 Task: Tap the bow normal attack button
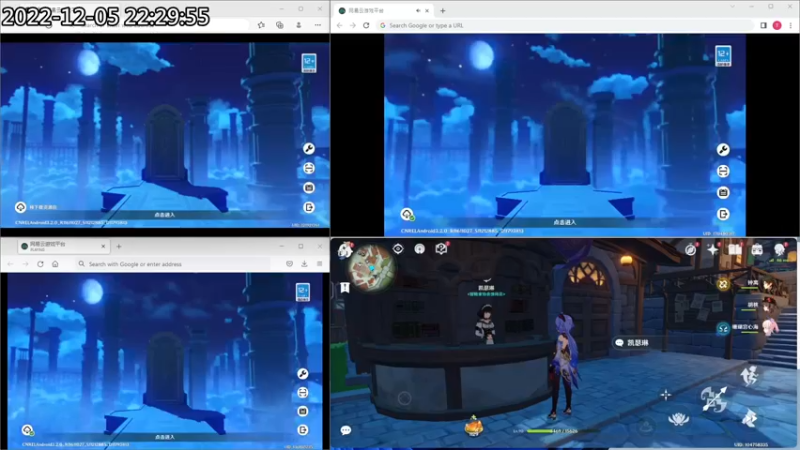[714, 399]
